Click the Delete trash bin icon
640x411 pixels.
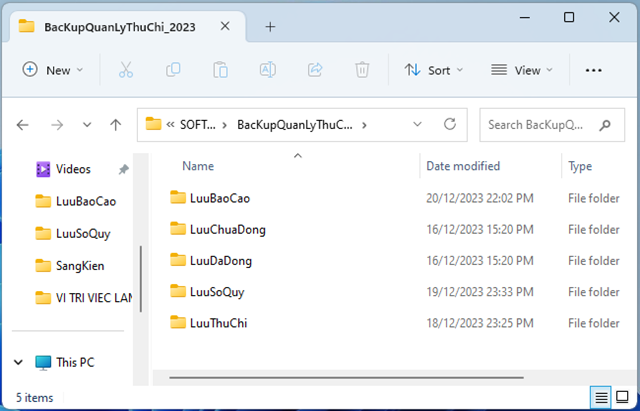click(x=362, y=70)
